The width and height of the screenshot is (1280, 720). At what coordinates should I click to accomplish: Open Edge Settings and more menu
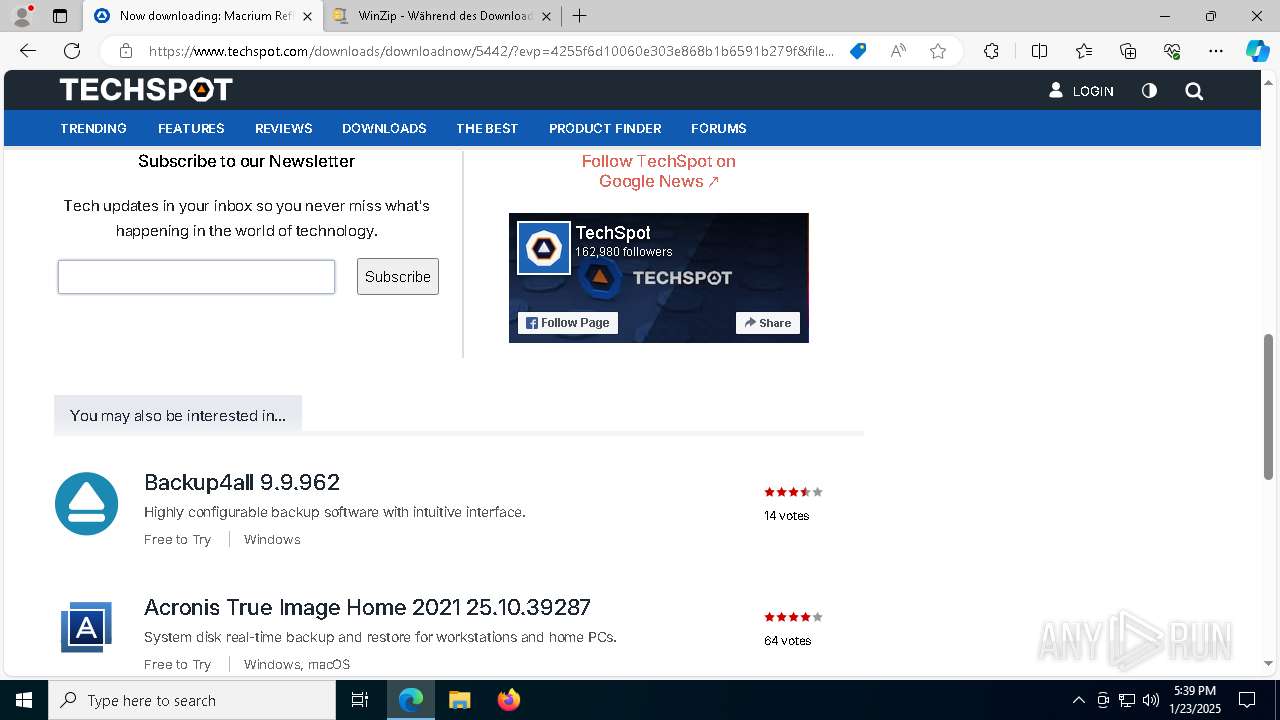(x=1216, y=51)
